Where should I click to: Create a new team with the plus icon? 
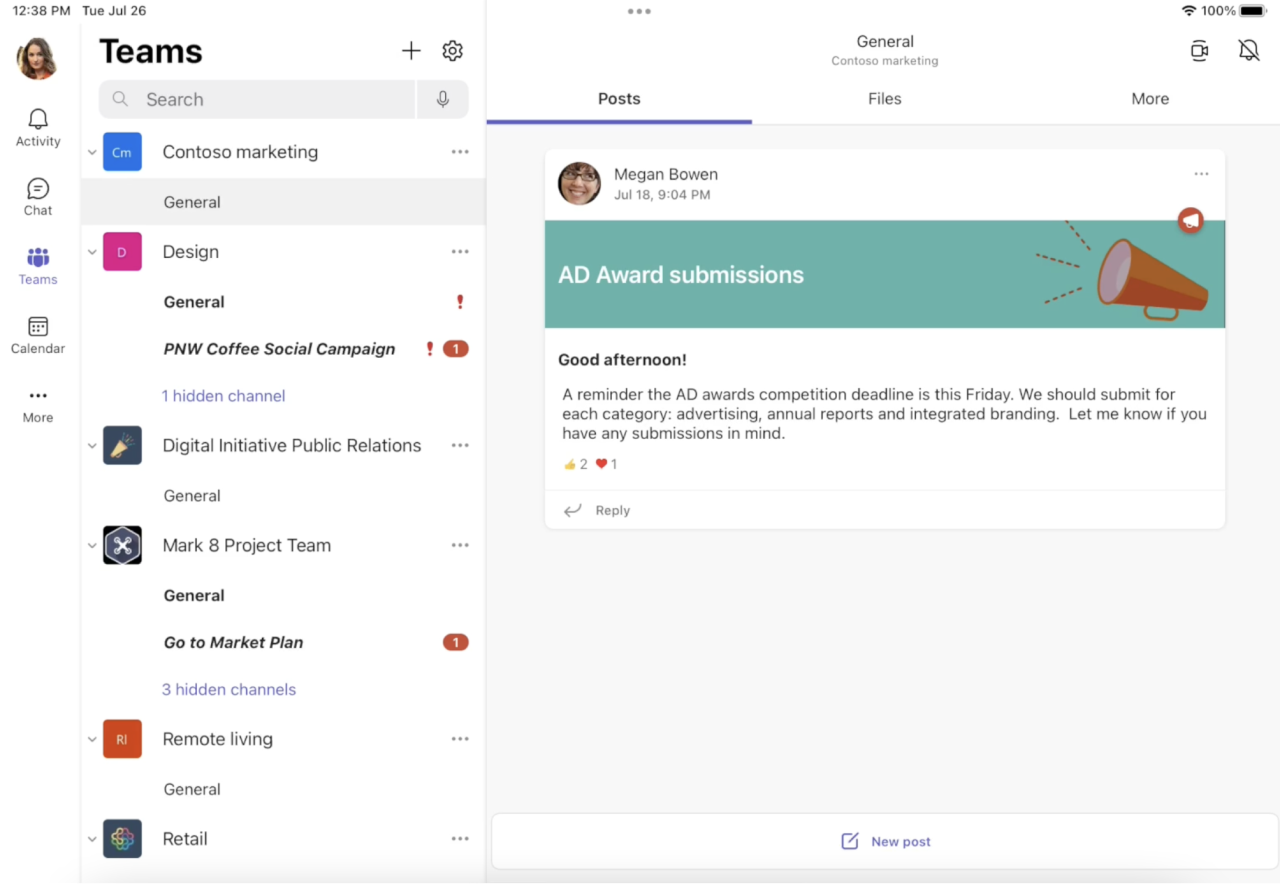tap(411, 50)
